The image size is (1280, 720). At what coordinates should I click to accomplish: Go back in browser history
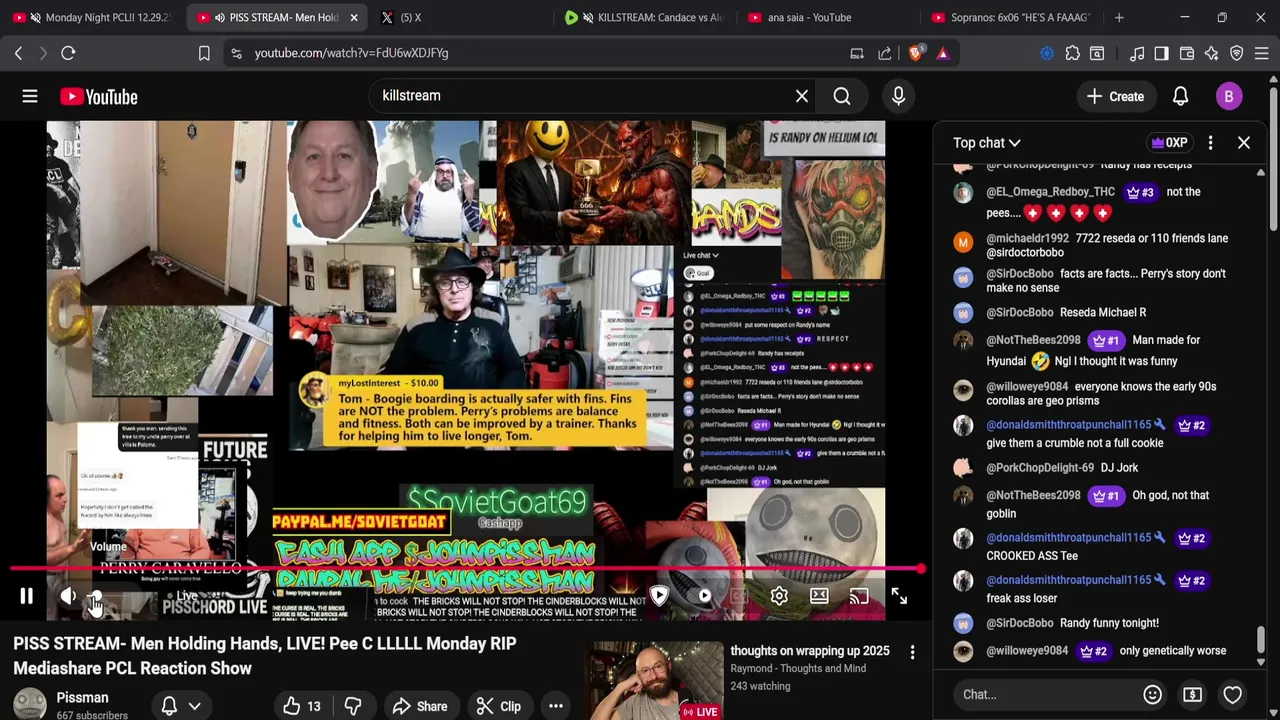[18, 53]
